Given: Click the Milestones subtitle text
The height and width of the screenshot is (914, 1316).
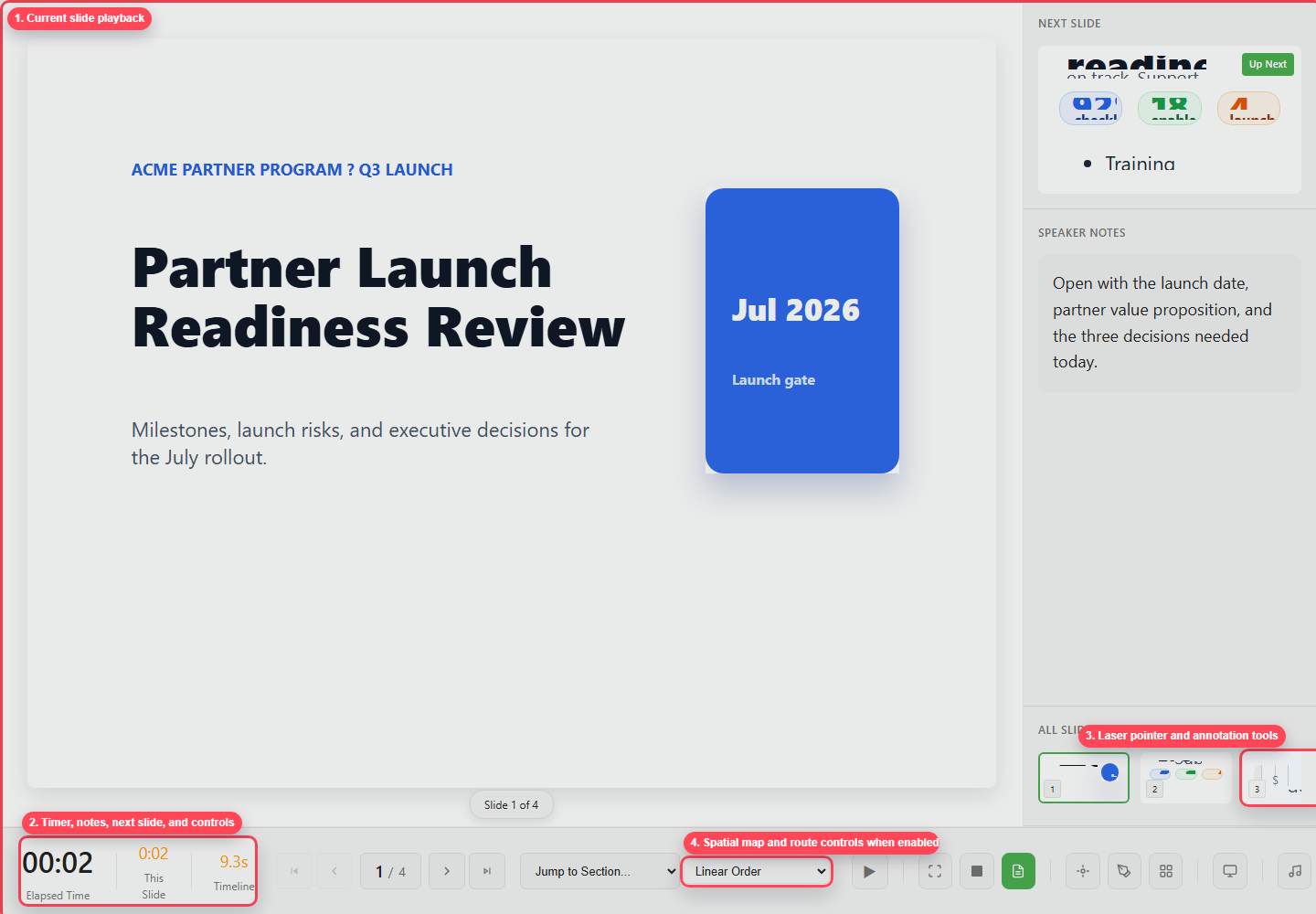Looking at the screenshot, I should click(360, 443).
